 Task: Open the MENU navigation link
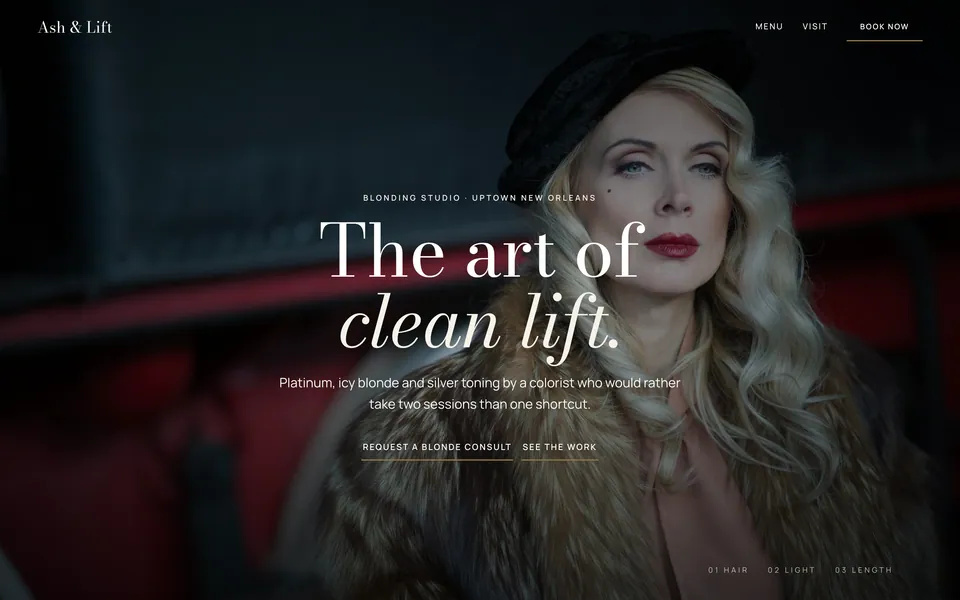(x=769, y=26)
